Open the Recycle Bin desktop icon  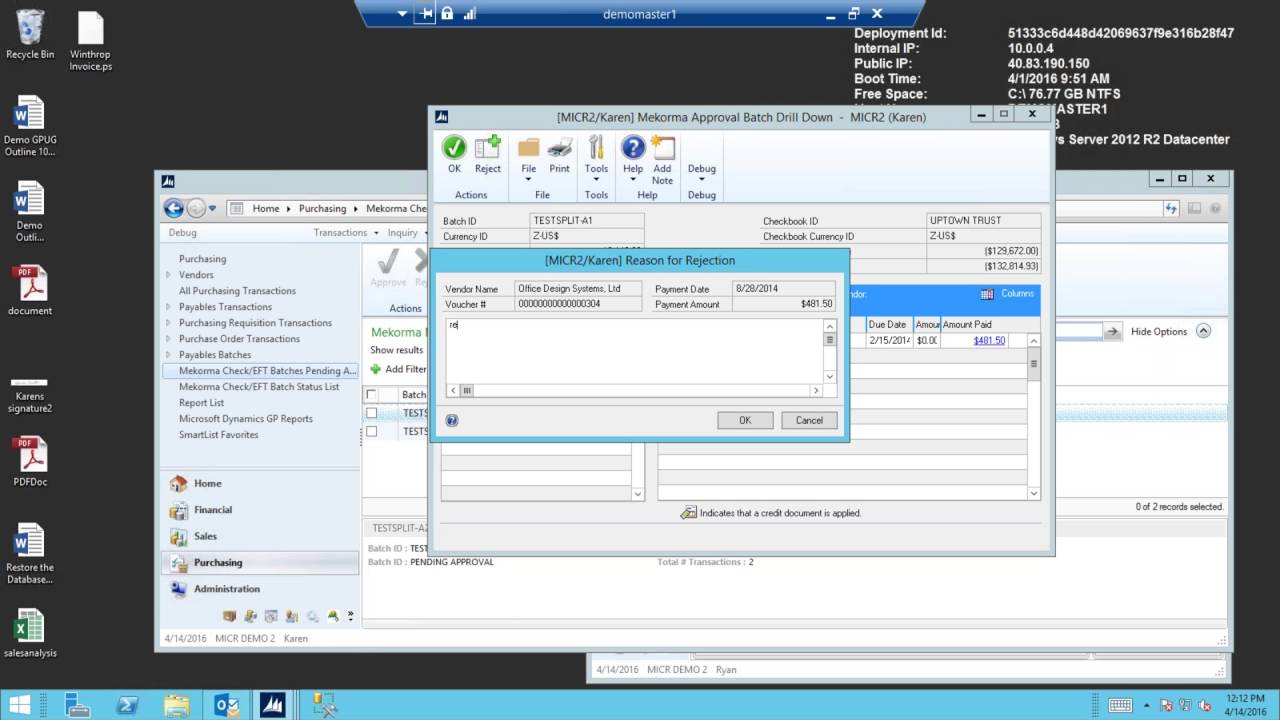coord(30,33)
